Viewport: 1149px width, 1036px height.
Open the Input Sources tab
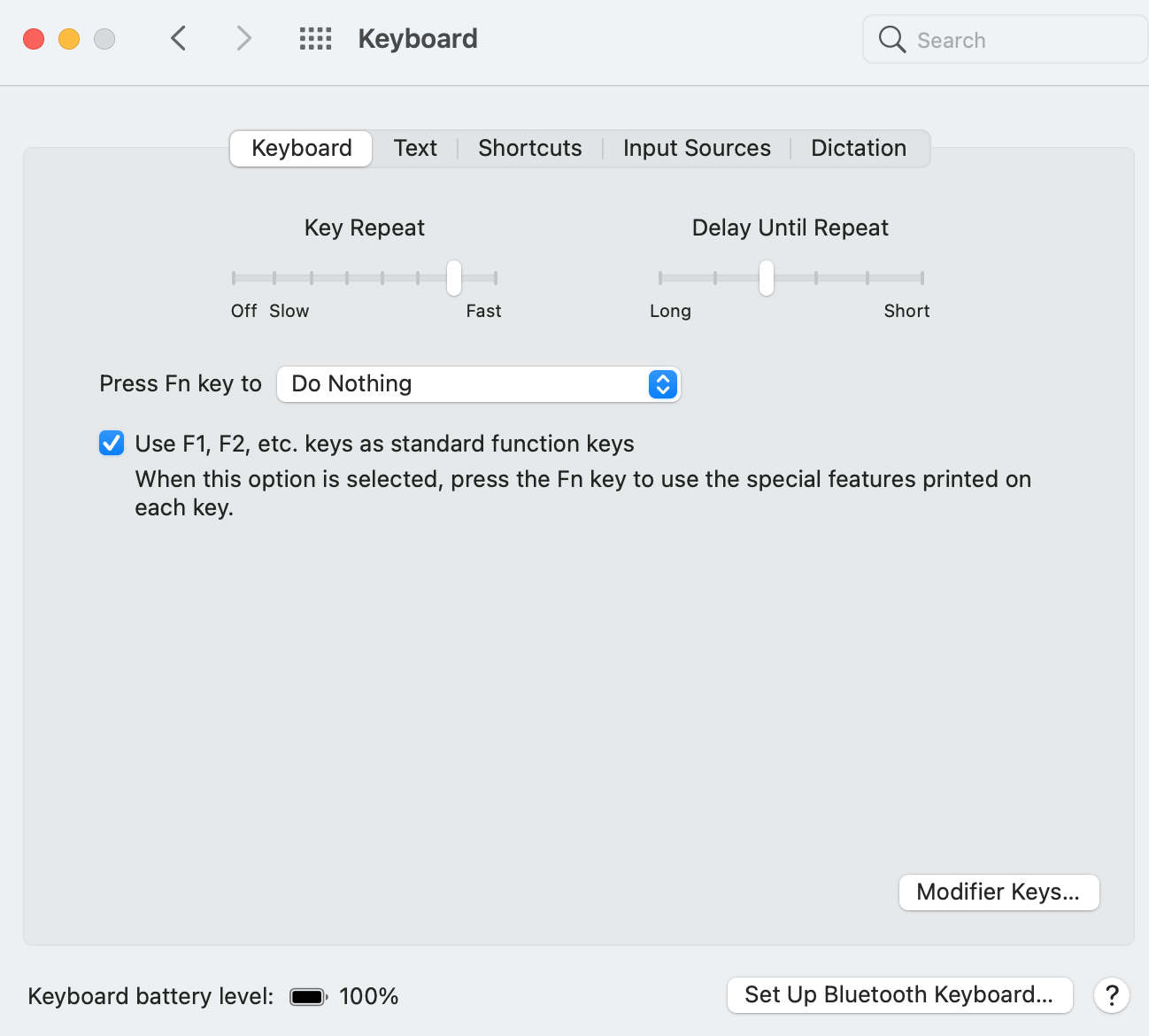tap(697, 148)
